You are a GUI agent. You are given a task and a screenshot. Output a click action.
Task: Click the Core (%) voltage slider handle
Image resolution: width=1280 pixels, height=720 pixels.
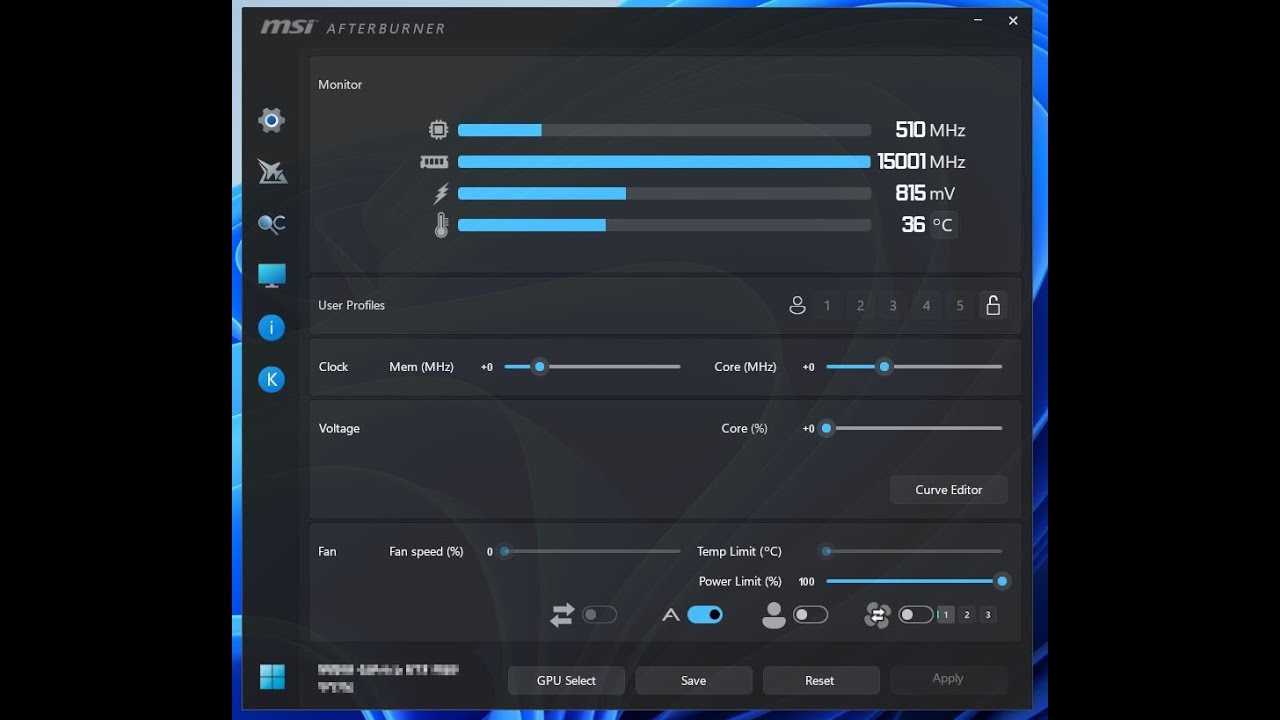[x=827, y=428]
